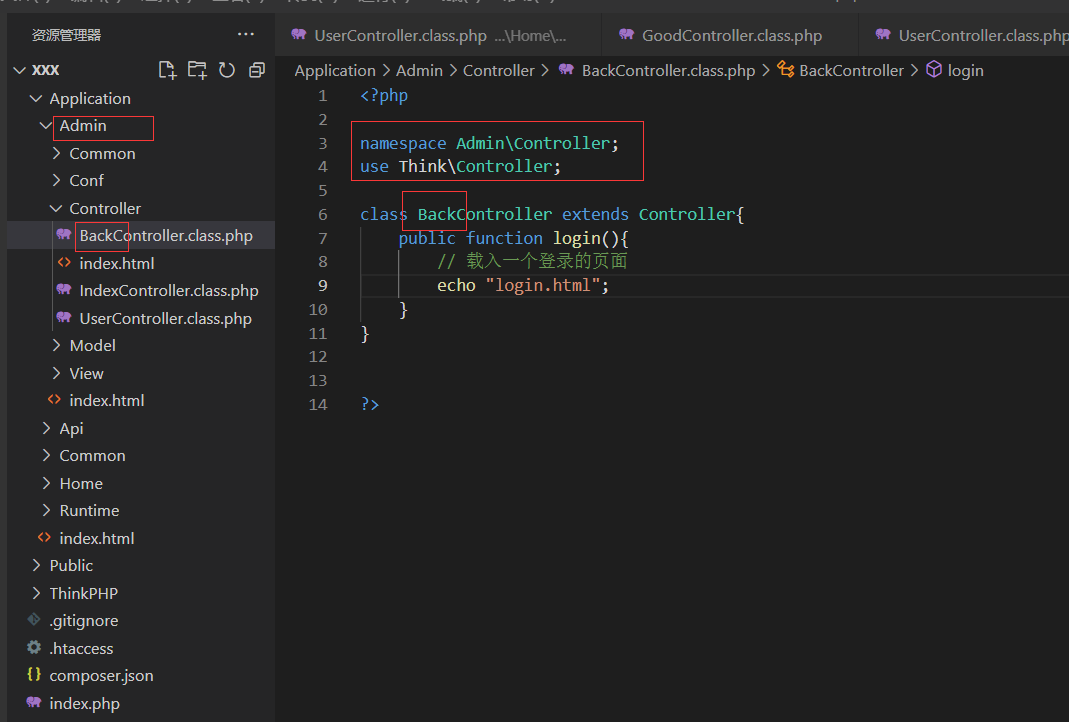1069x722 pixels.
Task: Open root index.php in the explorer
Action: (x=141, y=703)
